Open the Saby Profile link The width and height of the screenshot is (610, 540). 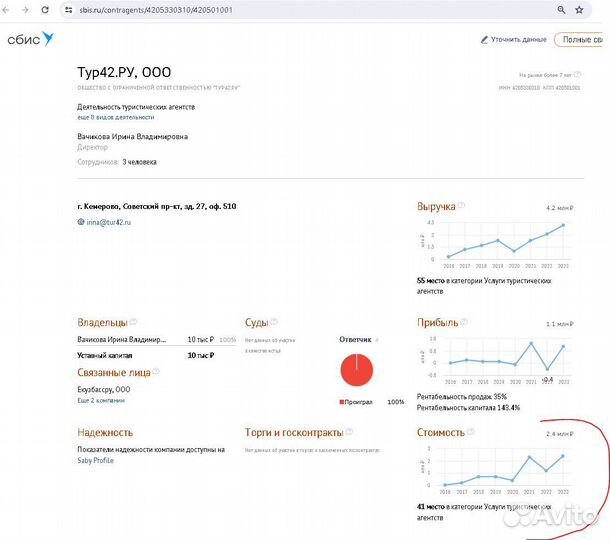(x=95, y=461)
